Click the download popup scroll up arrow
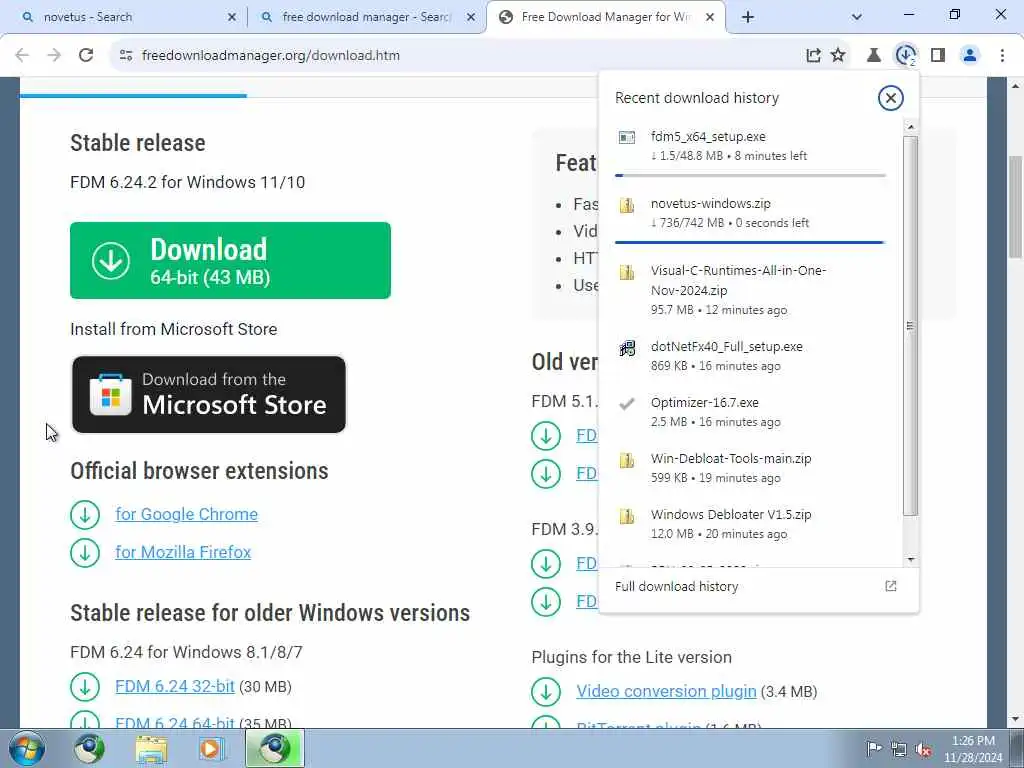 click(x=911, y=126)
